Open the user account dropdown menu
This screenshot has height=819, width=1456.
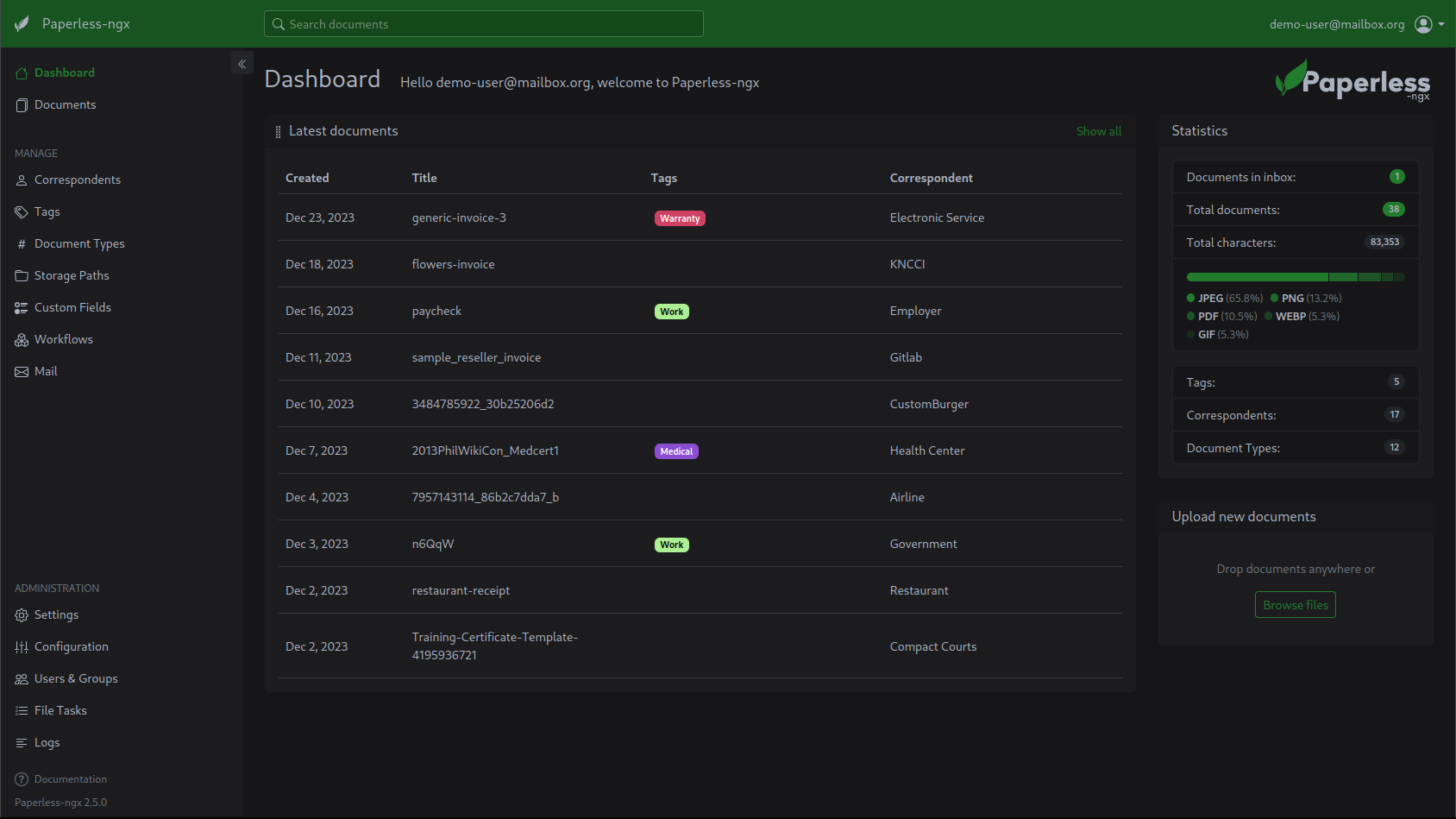(x=1428, y=24)
